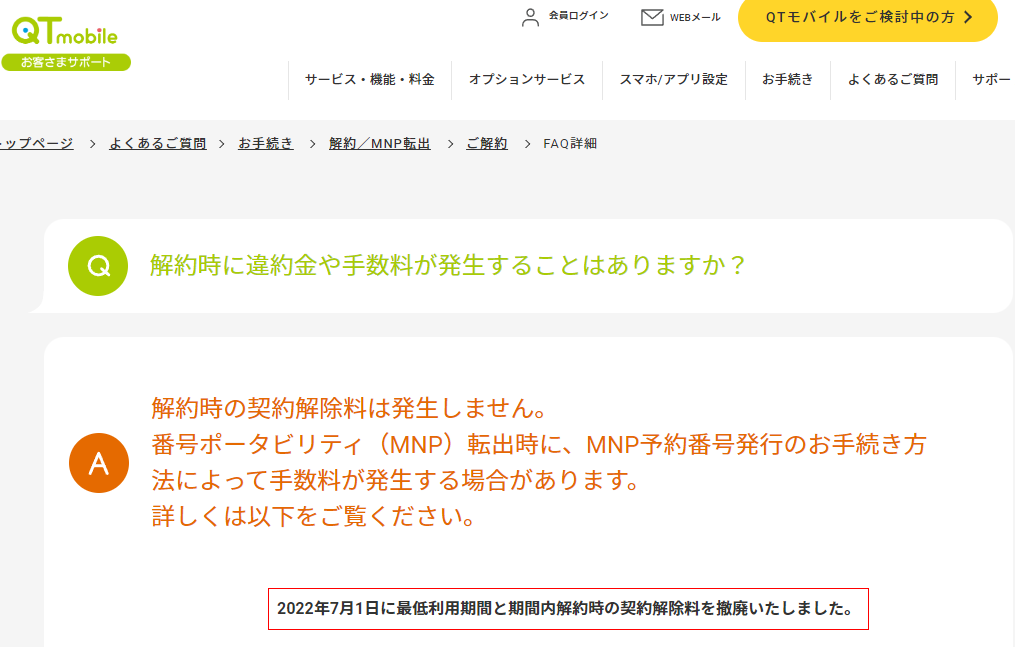Click QTモバイルをご検討中の方 yellow button

click(x=867, y=18)
